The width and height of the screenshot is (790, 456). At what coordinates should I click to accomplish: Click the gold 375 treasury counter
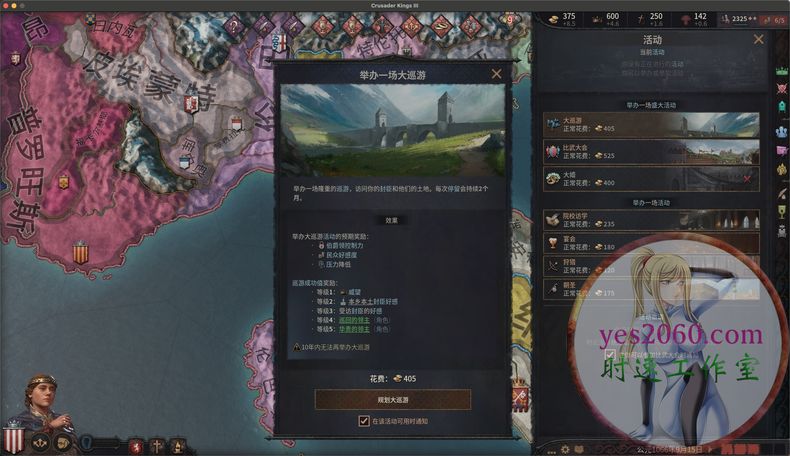coord(563,19)
